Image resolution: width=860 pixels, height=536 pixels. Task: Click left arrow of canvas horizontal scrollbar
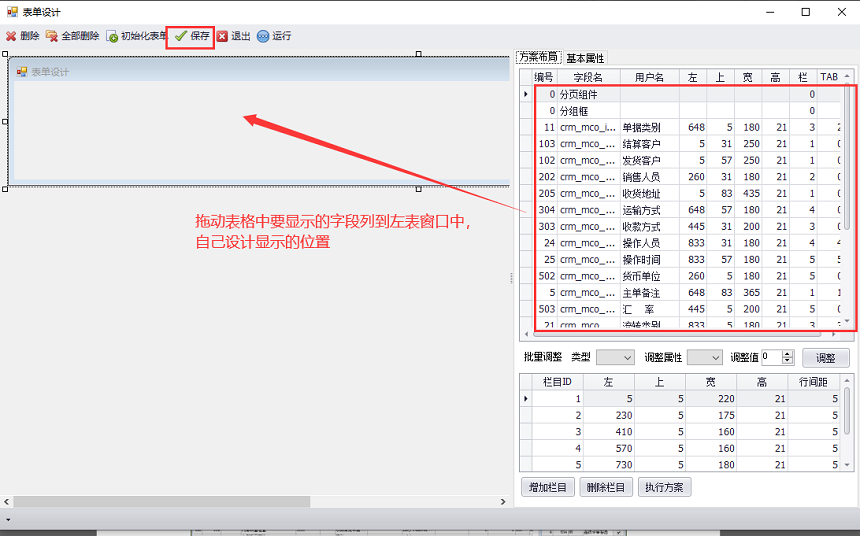click(x=7, y=501)
